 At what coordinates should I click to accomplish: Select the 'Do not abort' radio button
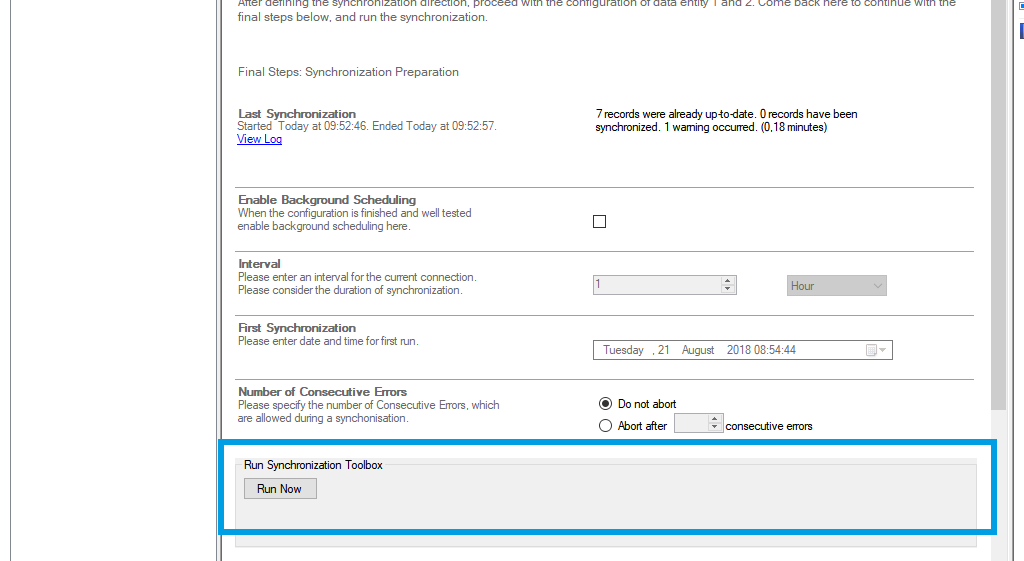[x=605, y=404]
